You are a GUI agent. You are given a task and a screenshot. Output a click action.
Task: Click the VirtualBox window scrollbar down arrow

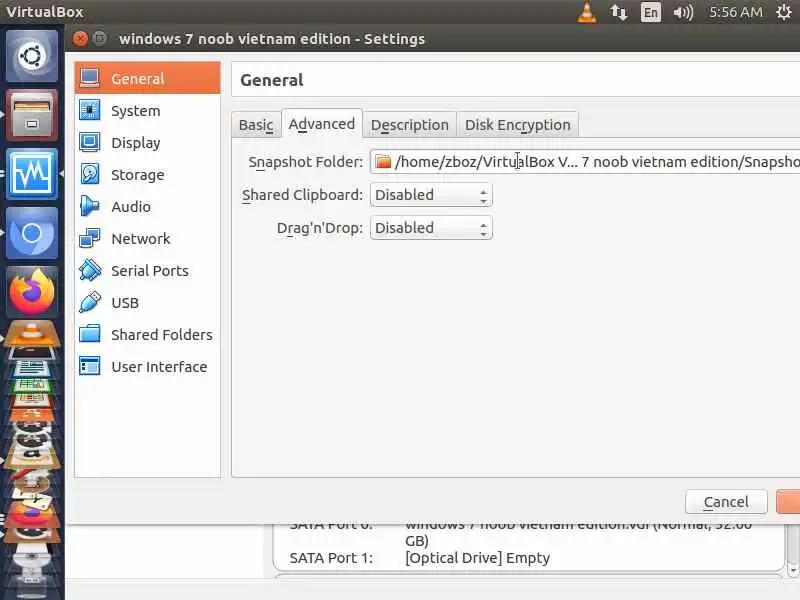tap(793, 569)
